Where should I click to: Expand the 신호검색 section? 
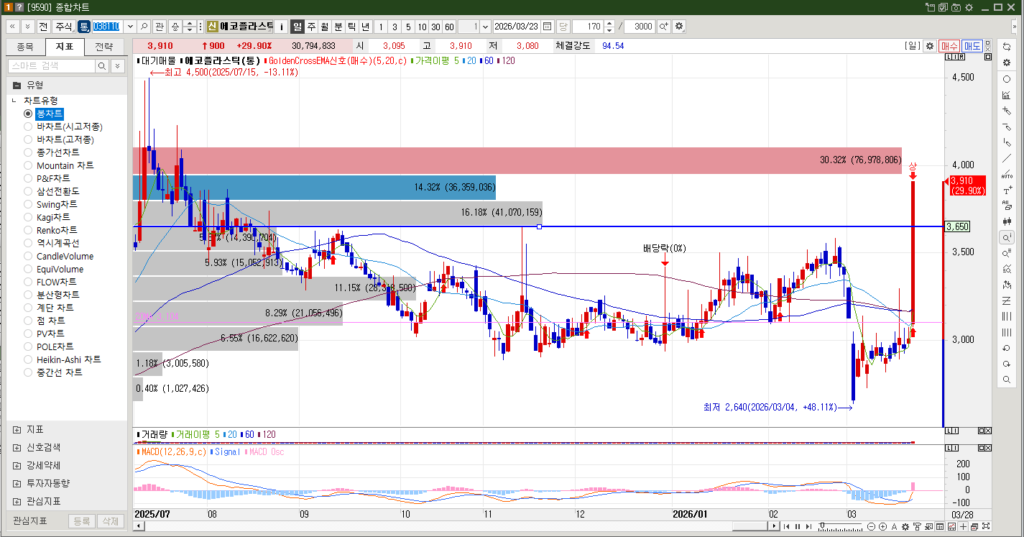(17, 447)
